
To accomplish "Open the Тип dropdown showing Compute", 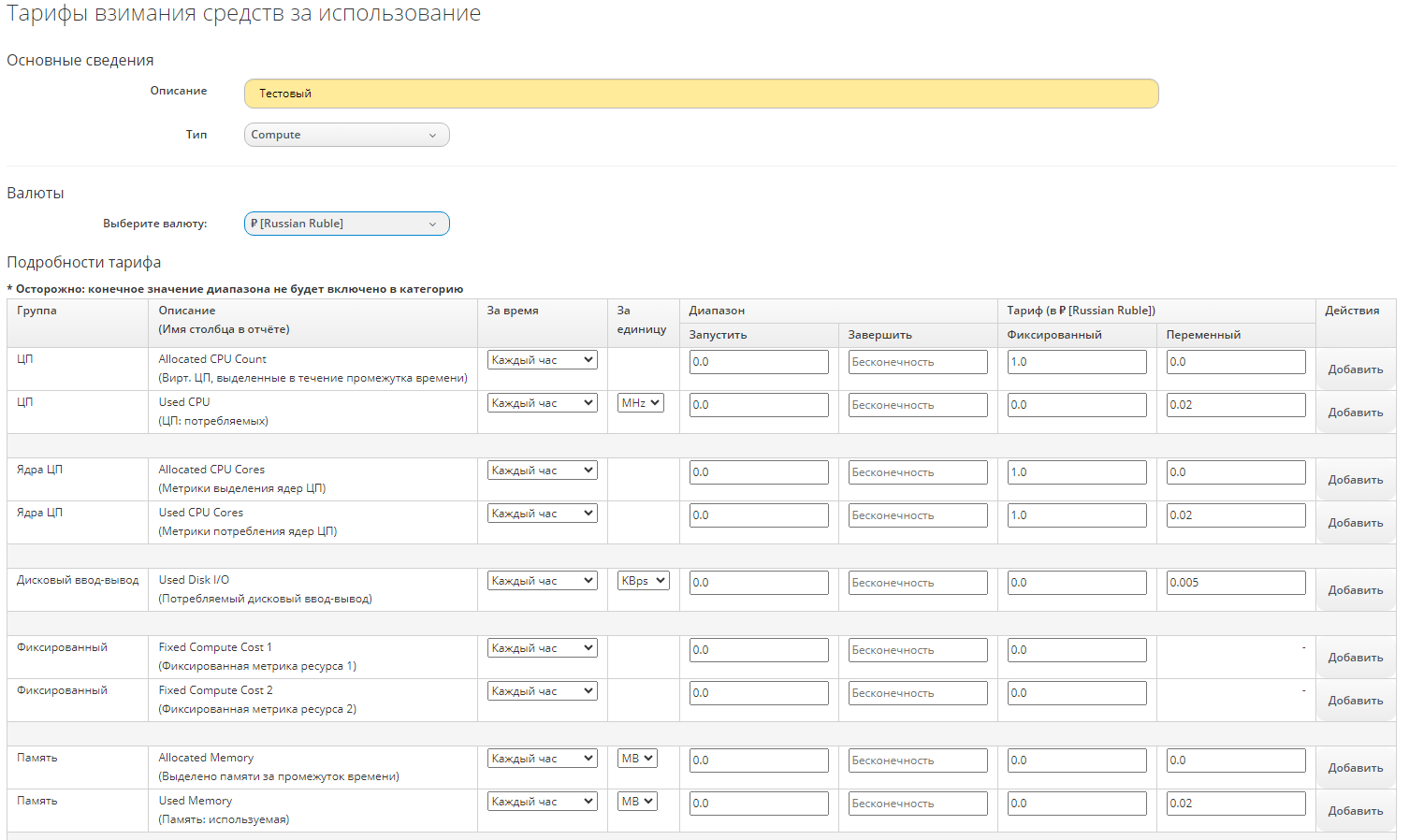I will (346, 135).
